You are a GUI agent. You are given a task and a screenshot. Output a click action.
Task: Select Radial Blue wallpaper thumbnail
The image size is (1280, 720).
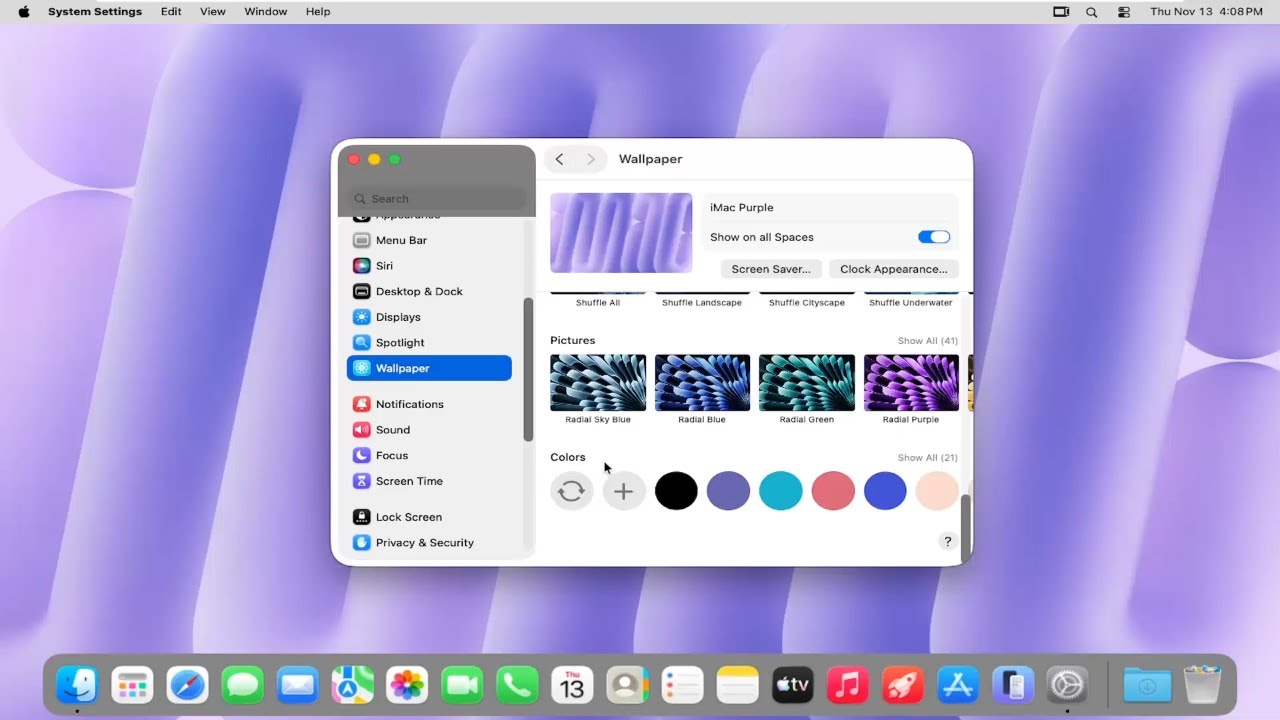702,383
